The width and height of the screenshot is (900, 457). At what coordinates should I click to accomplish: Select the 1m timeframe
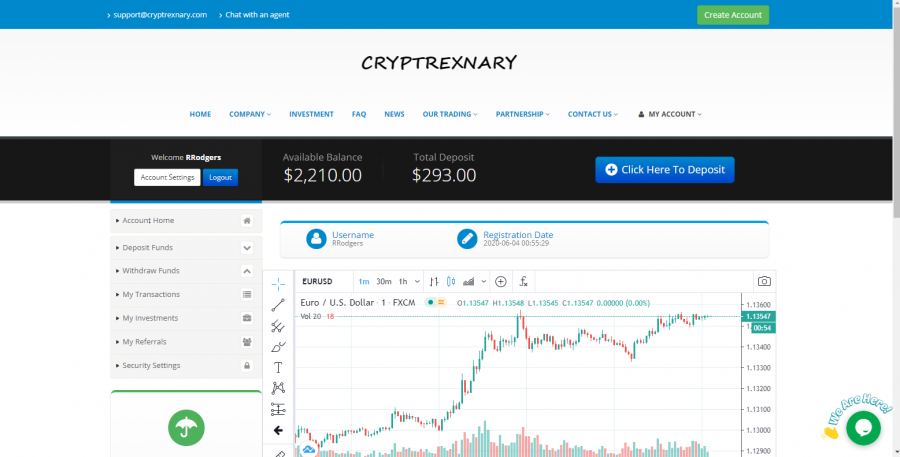364,281
